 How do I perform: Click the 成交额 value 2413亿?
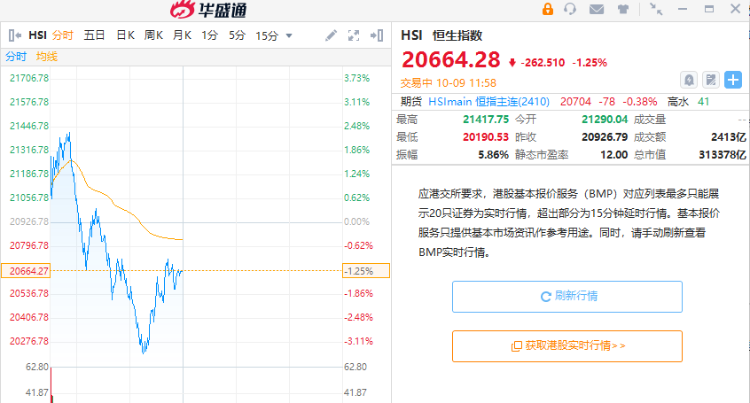(x=728, y=137)
